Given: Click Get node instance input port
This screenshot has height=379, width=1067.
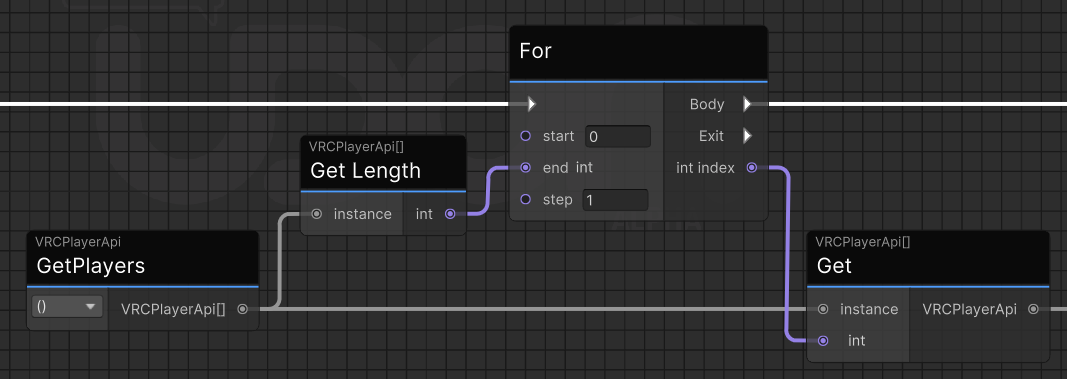Looking at the screenshot, I should click(823, 309).
